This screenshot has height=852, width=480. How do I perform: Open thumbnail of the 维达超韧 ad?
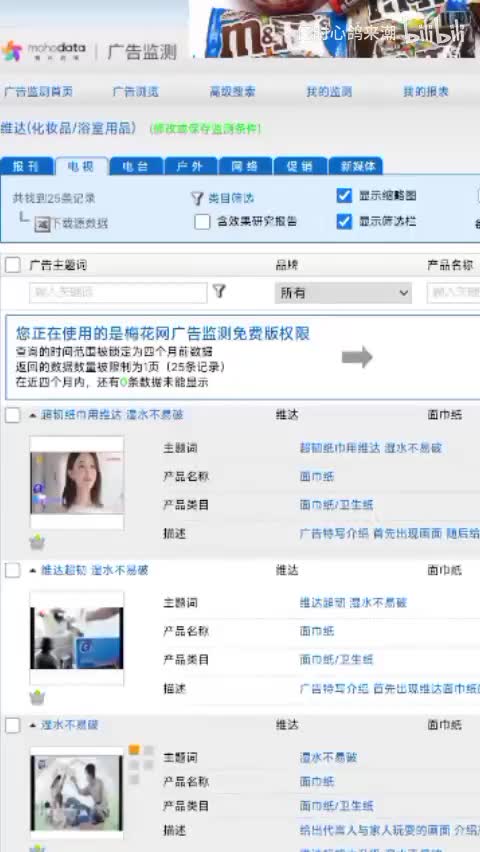point(77,638)
